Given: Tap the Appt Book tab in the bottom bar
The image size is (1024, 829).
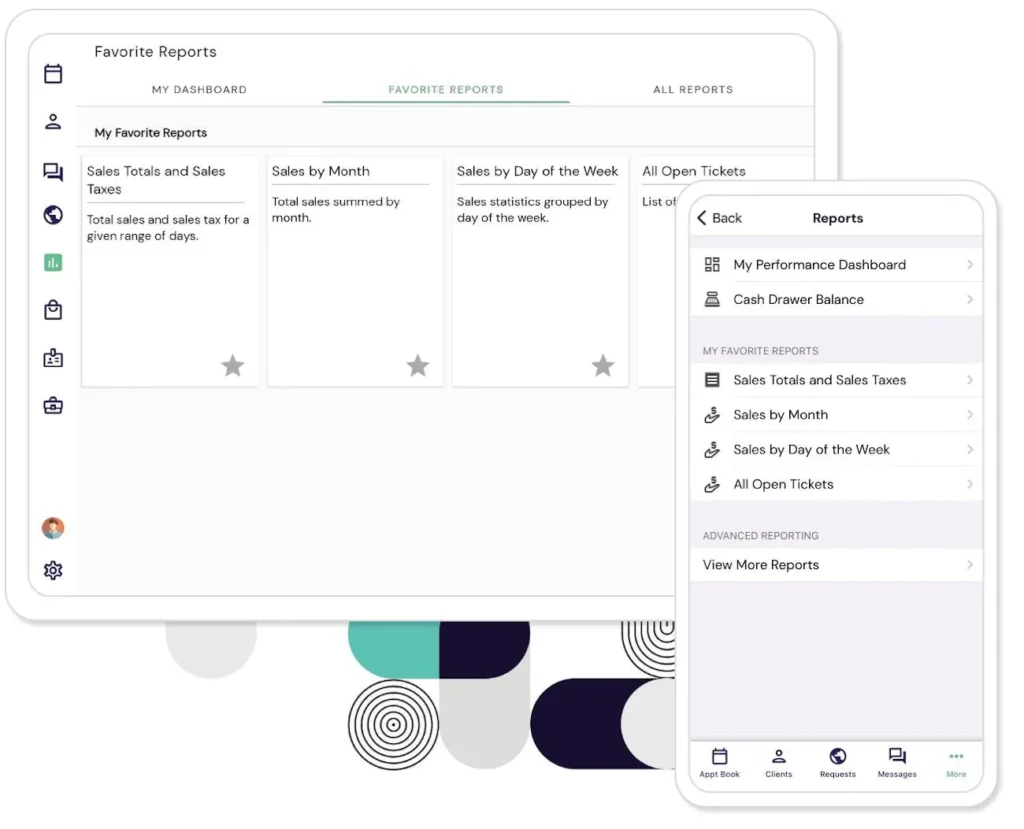Looking at the screenshot, I should pos(719,762).
